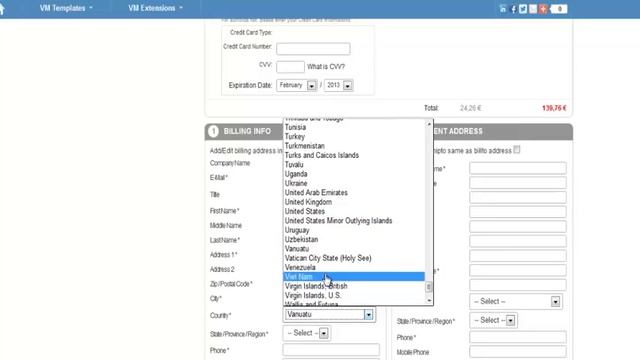Share via the Facebook icon
The image size is (640, 360).
click(513, 9)
